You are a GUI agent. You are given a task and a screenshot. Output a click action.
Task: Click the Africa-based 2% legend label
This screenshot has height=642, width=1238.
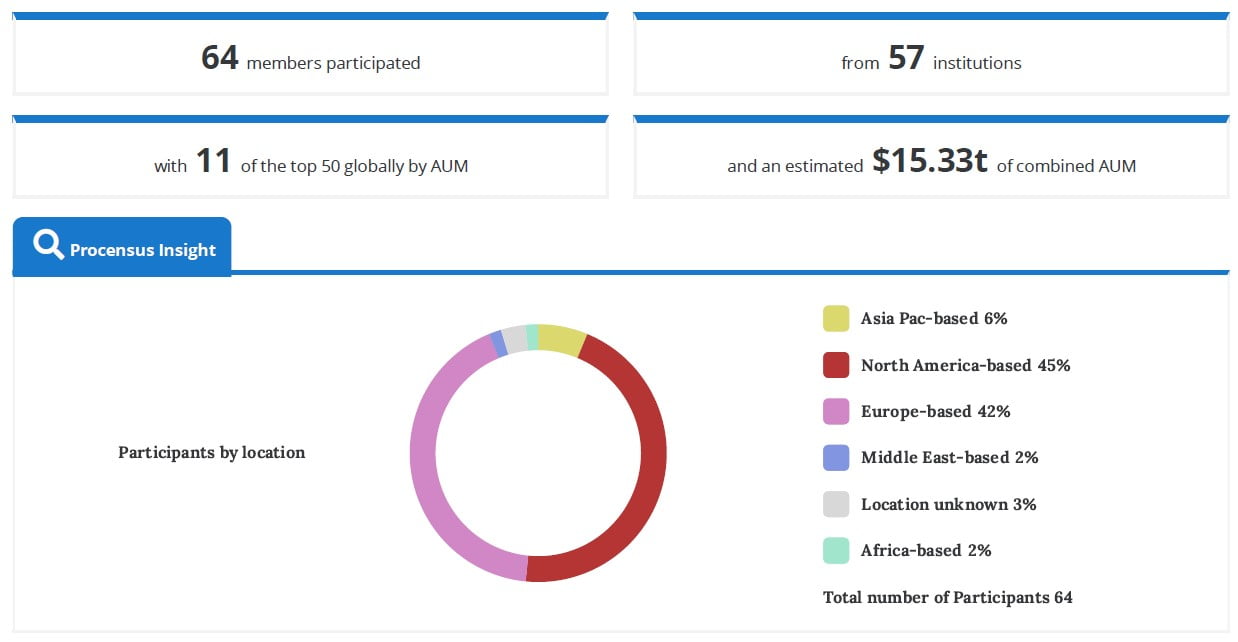pyautogui.click(x=926, y=550)
